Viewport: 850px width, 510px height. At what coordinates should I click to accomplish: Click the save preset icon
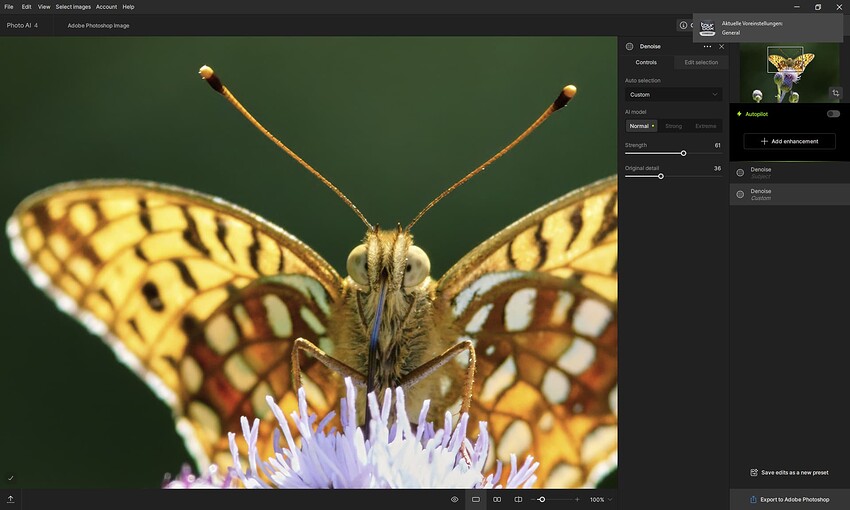754,472
